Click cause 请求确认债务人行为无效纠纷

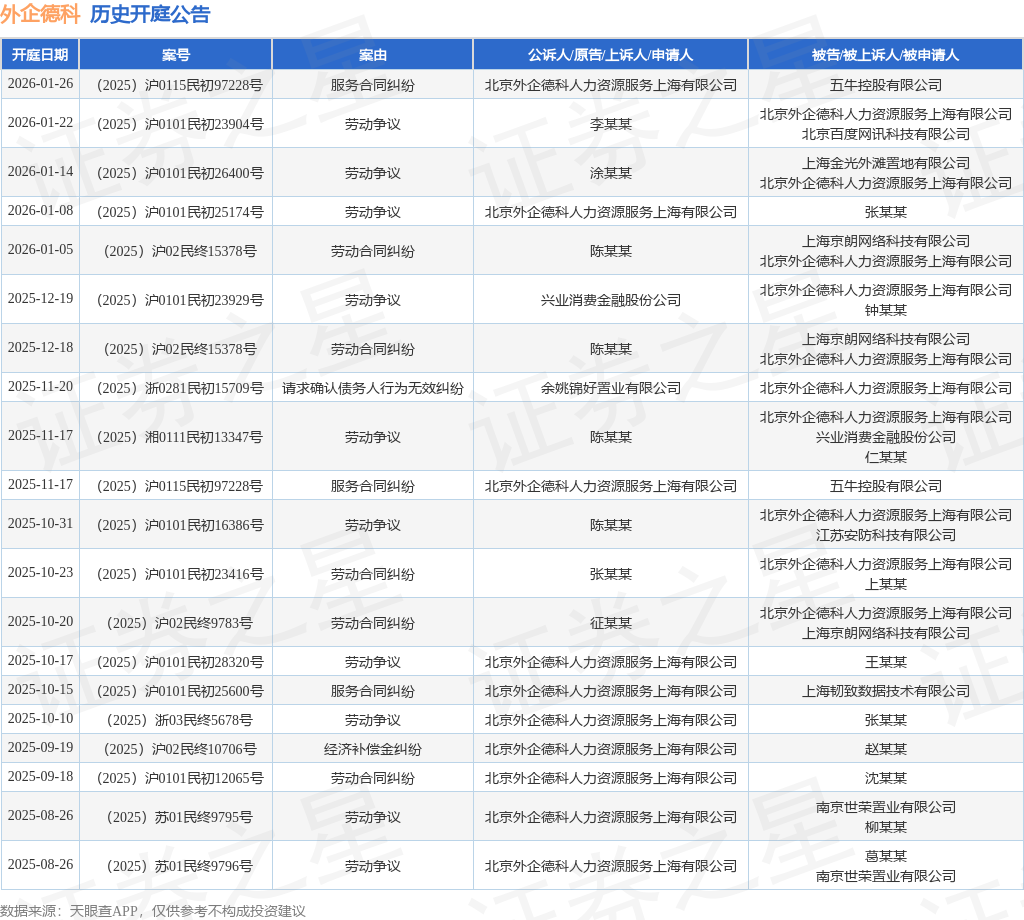pyautogui.click(x=372, y=389)
